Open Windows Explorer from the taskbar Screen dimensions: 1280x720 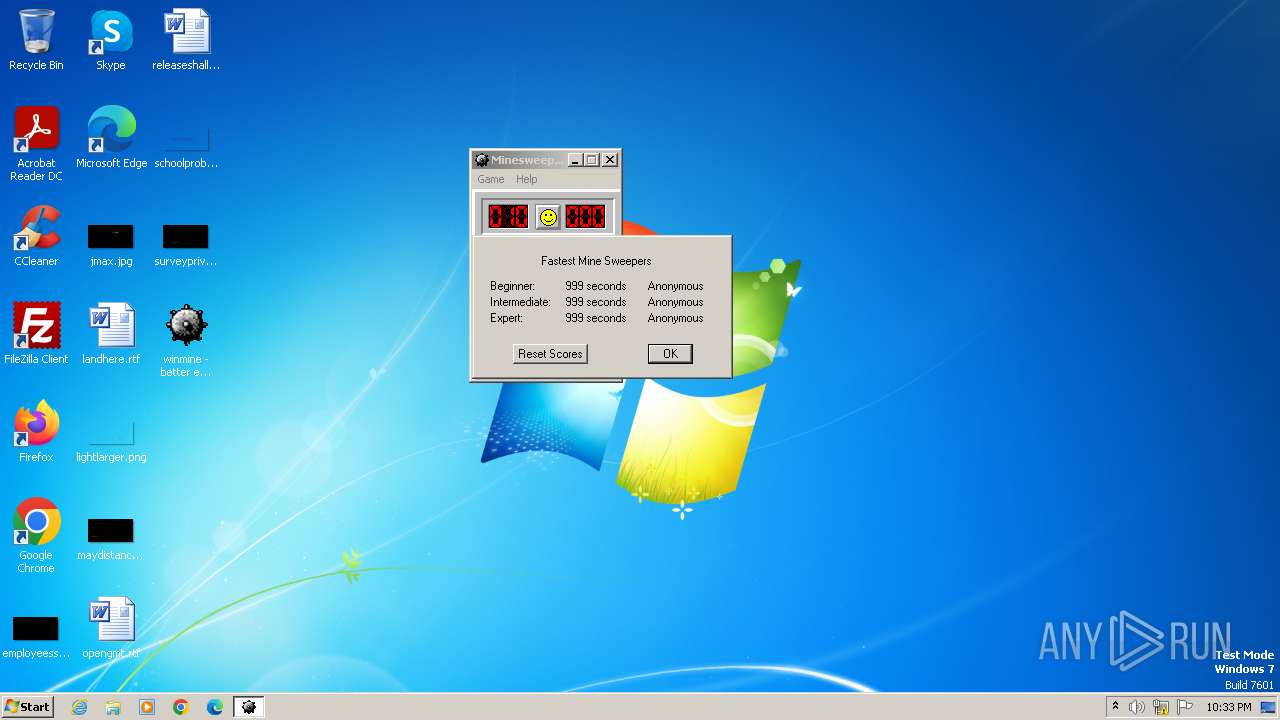click(x=113, y=707)
